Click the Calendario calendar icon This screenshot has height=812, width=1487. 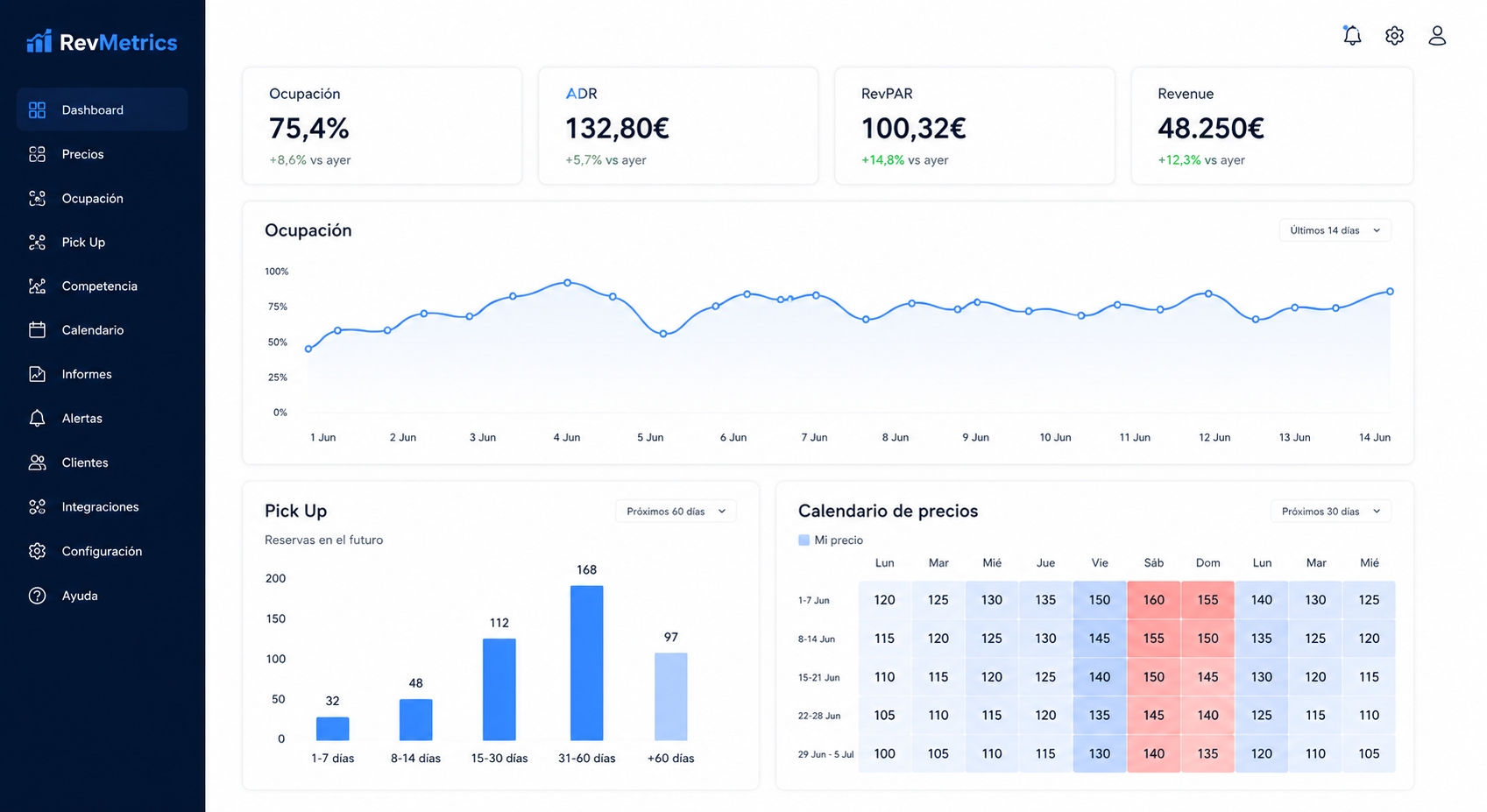[37, 329]
